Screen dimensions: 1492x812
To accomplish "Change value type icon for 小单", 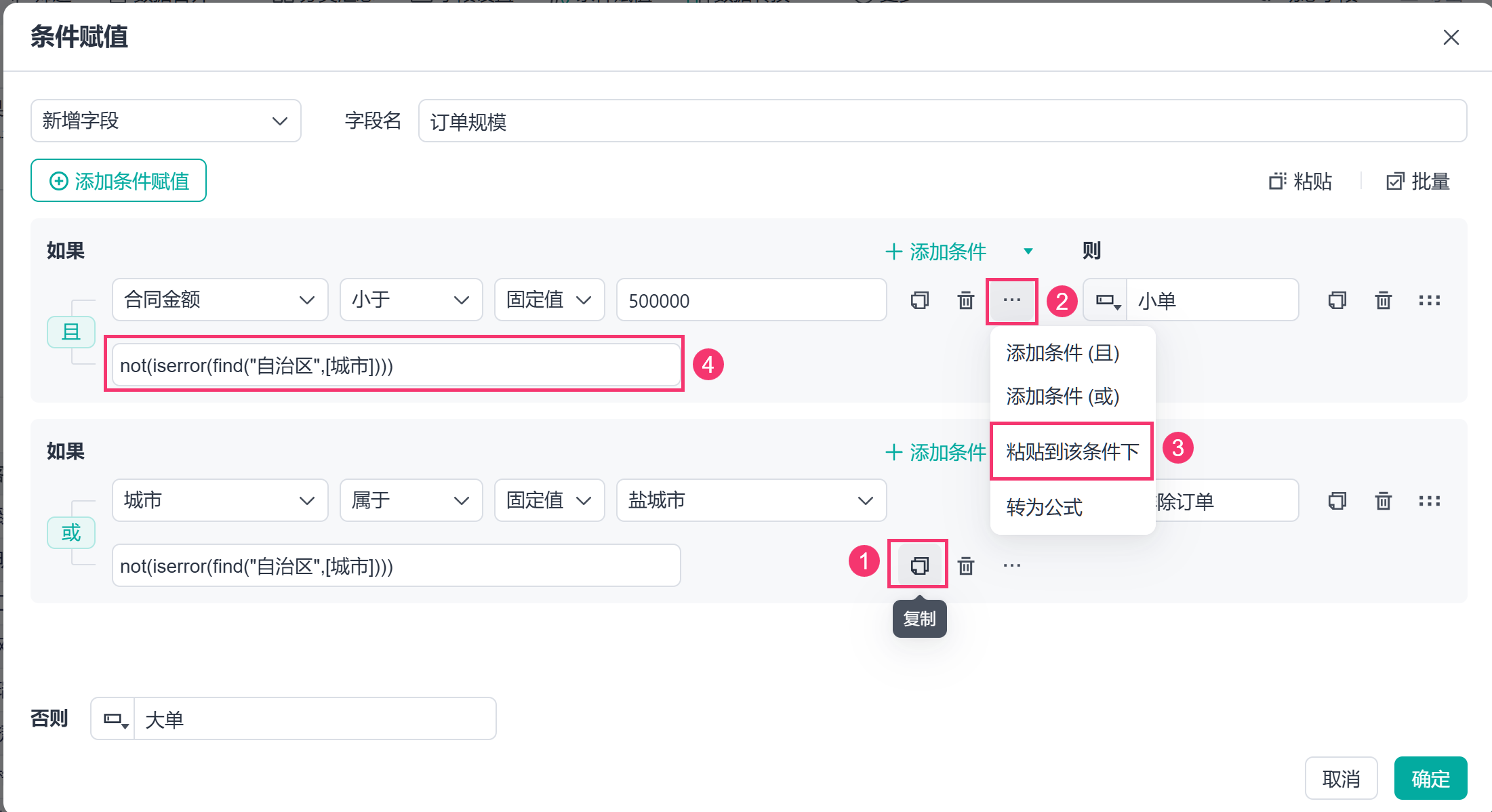I will (1106, 300).
